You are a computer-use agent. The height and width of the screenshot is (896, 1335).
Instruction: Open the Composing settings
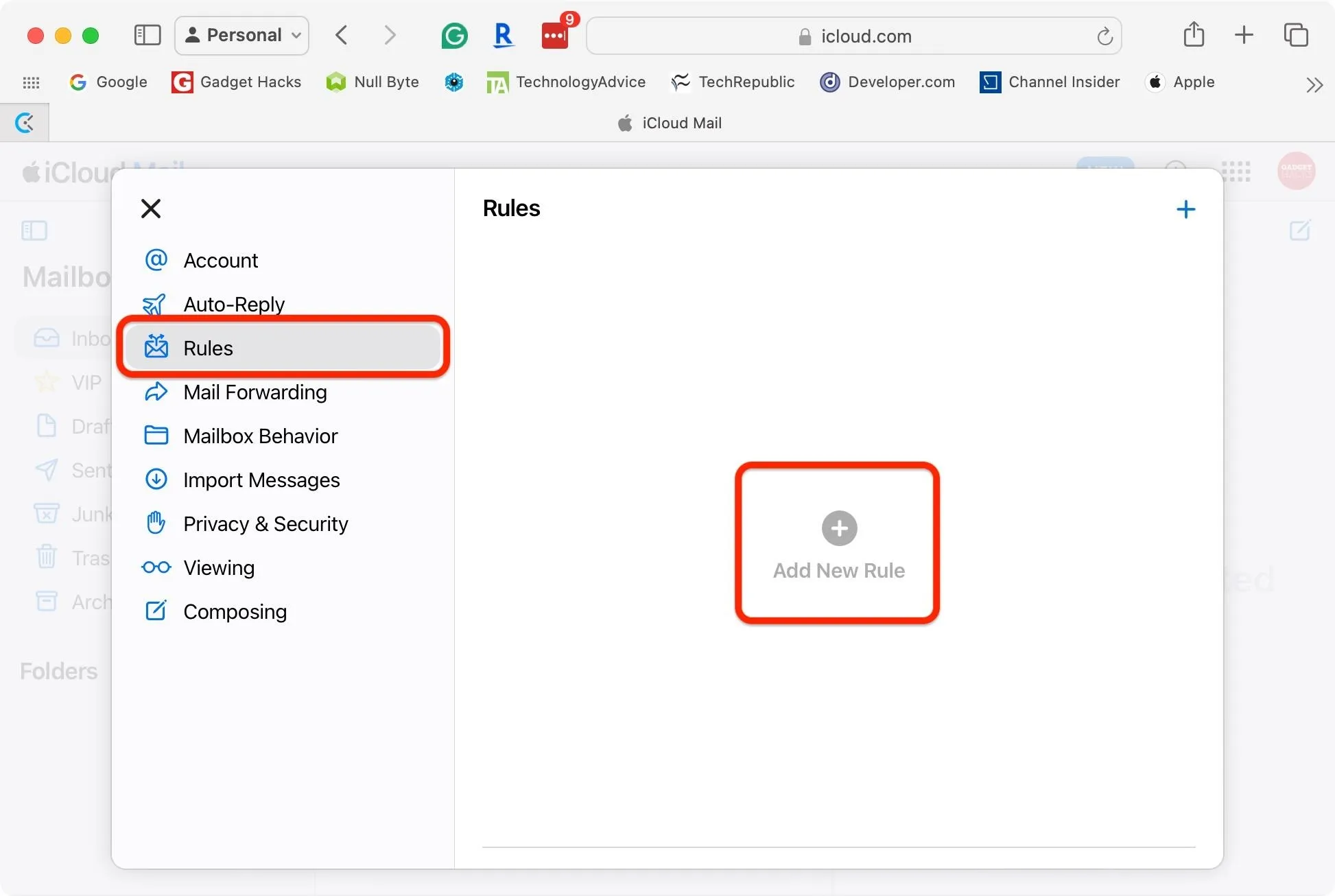pos(283,612)
